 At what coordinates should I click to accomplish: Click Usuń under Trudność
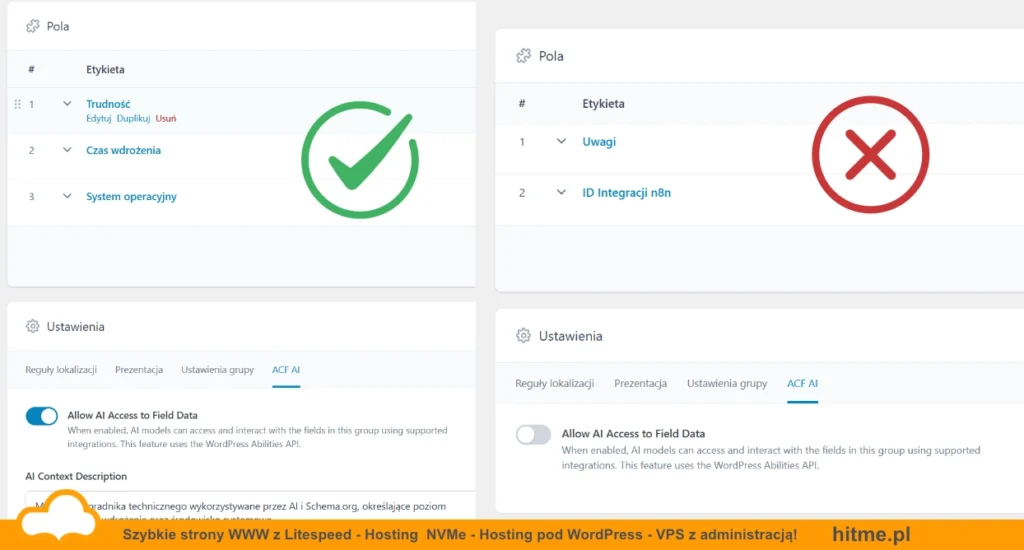pos(166,118)
